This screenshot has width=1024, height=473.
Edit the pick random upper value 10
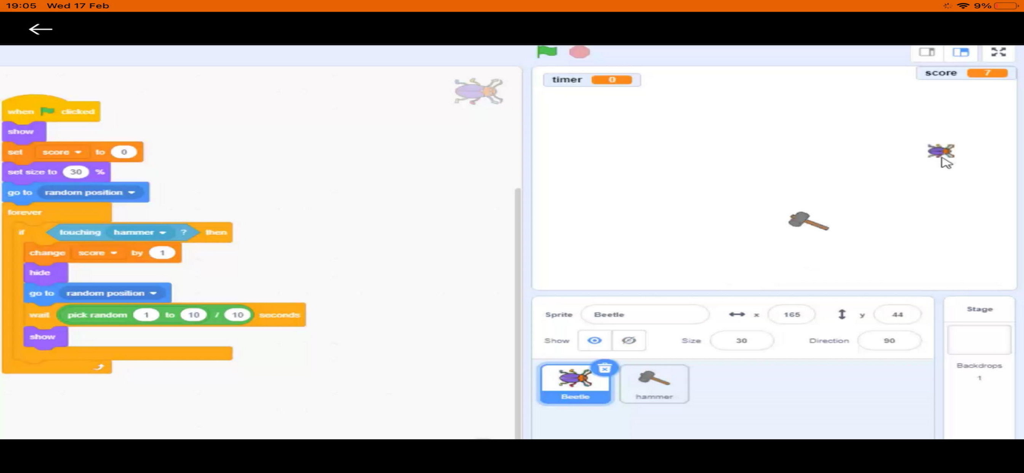(x=193, y=315)
